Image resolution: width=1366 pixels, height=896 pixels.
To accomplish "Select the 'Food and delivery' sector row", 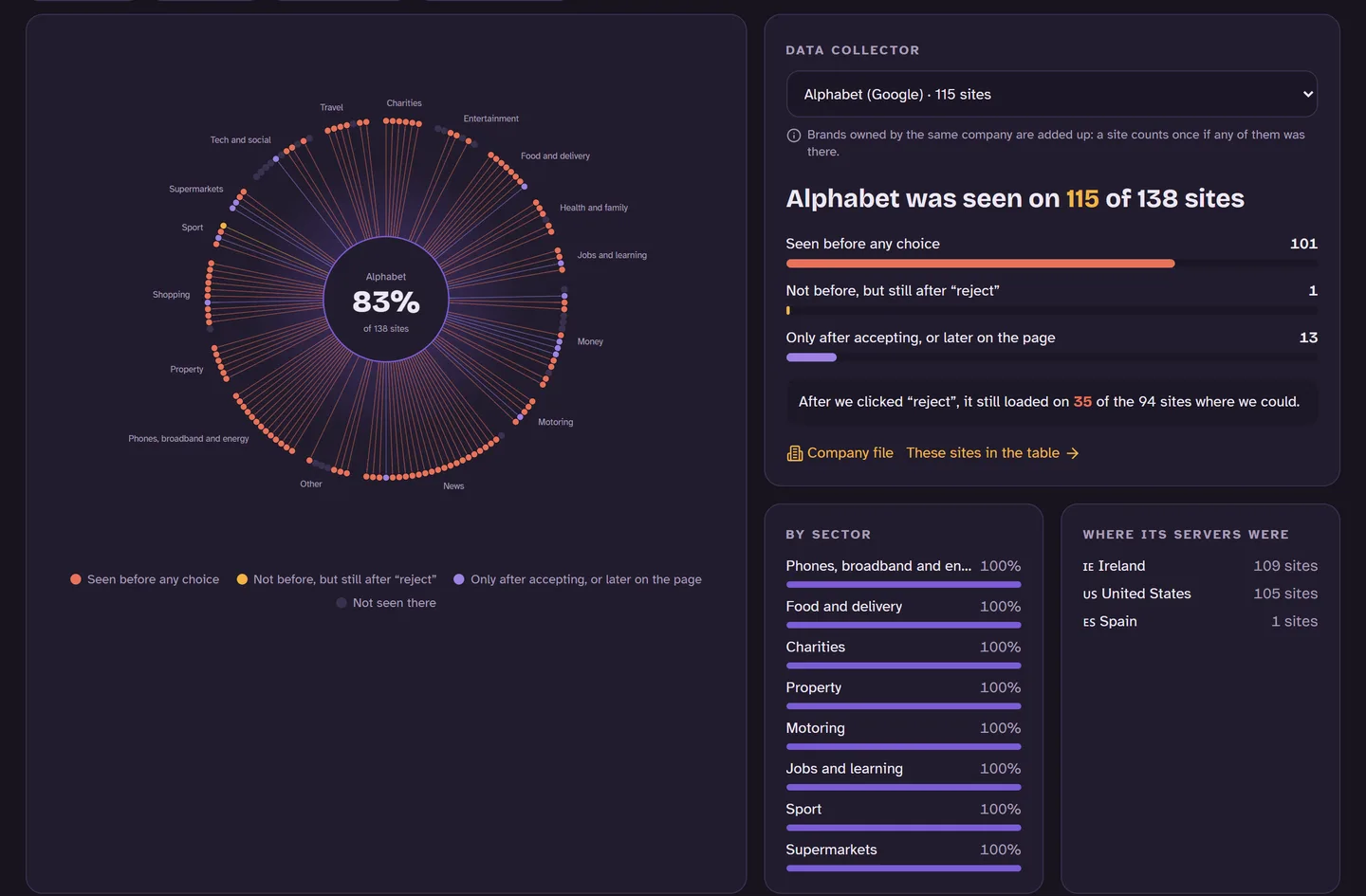I will (x=903, y=613).
